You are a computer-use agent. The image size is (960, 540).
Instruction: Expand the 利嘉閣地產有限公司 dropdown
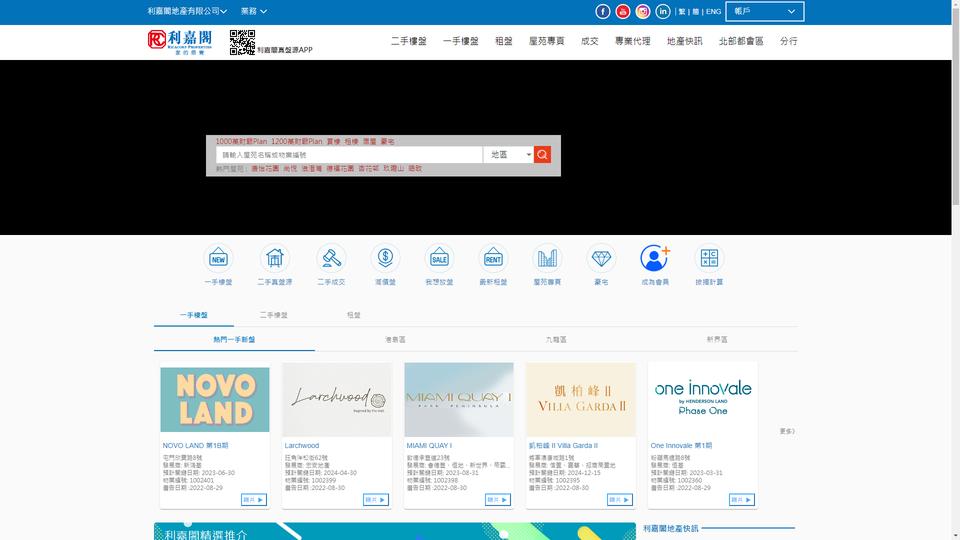pyautogui.click(x=187, y=11)
